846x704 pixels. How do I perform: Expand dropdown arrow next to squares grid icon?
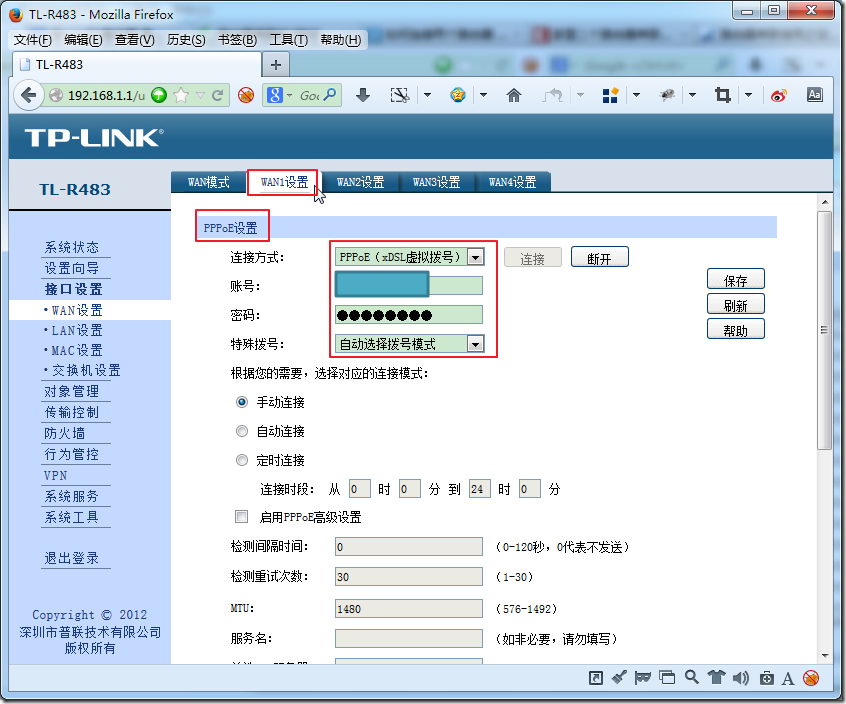click(x=637, y=95)
